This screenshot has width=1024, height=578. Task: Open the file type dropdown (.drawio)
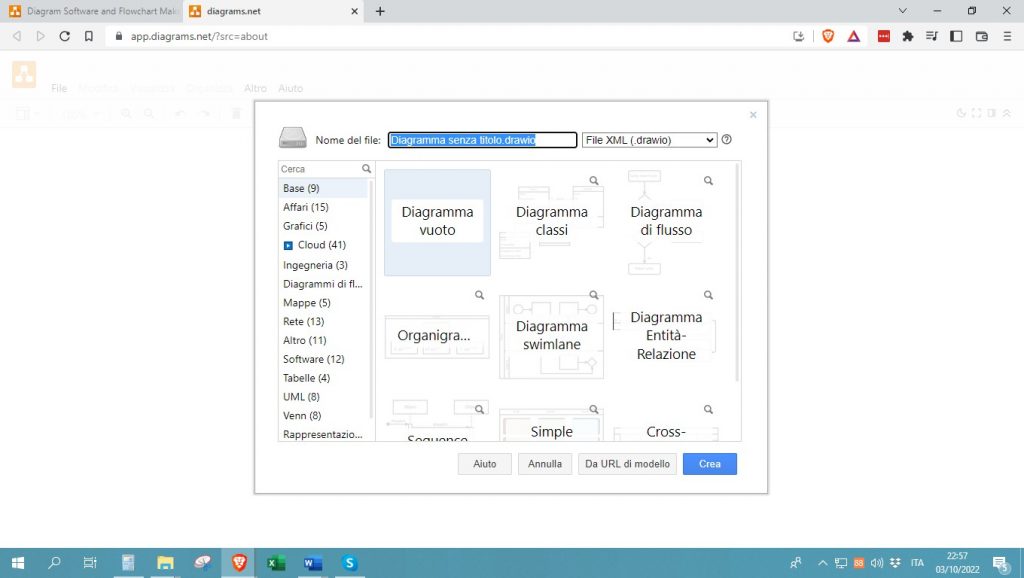[650, 140]
